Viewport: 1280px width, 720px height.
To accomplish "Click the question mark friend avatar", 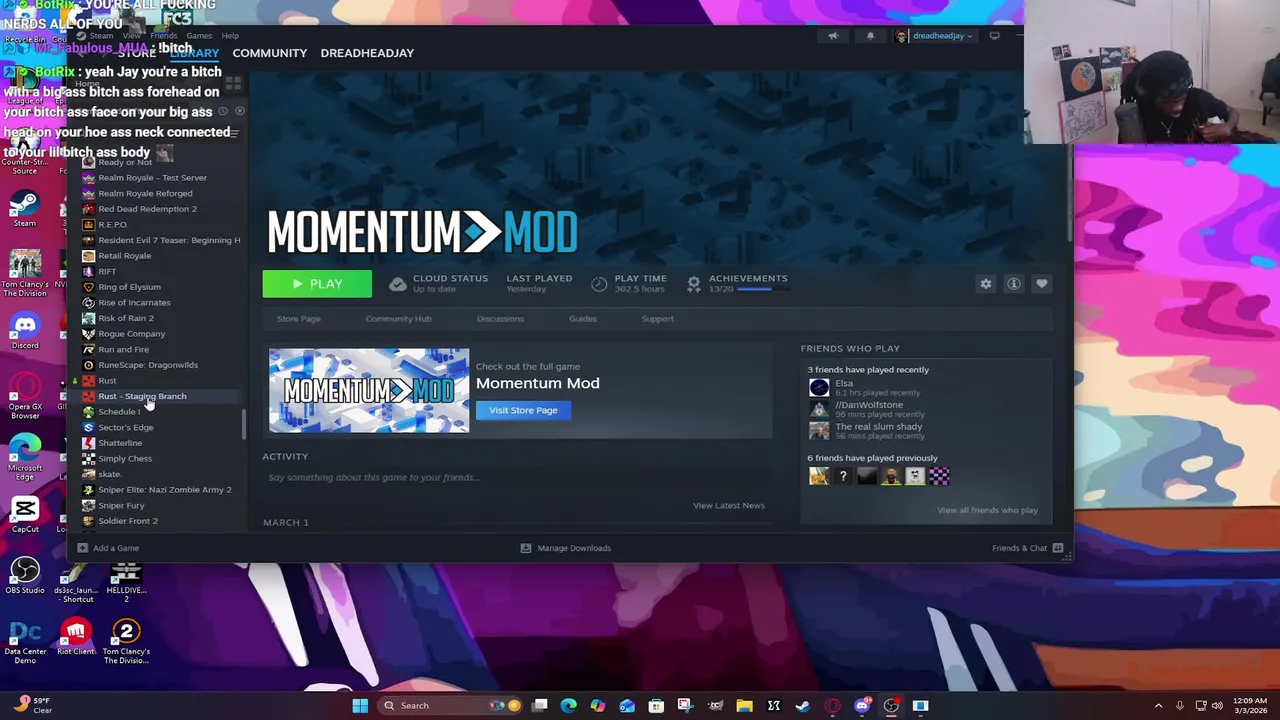I will [843, 477].
